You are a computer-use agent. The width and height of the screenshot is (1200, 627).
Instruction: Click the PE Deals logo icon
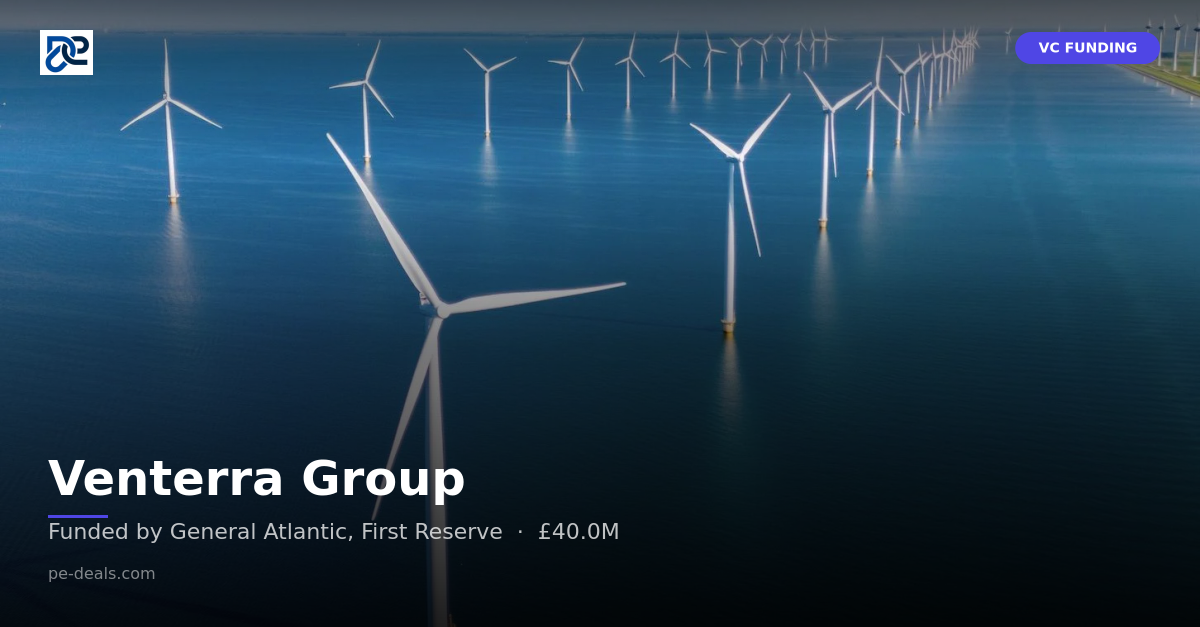coord(66,52)
